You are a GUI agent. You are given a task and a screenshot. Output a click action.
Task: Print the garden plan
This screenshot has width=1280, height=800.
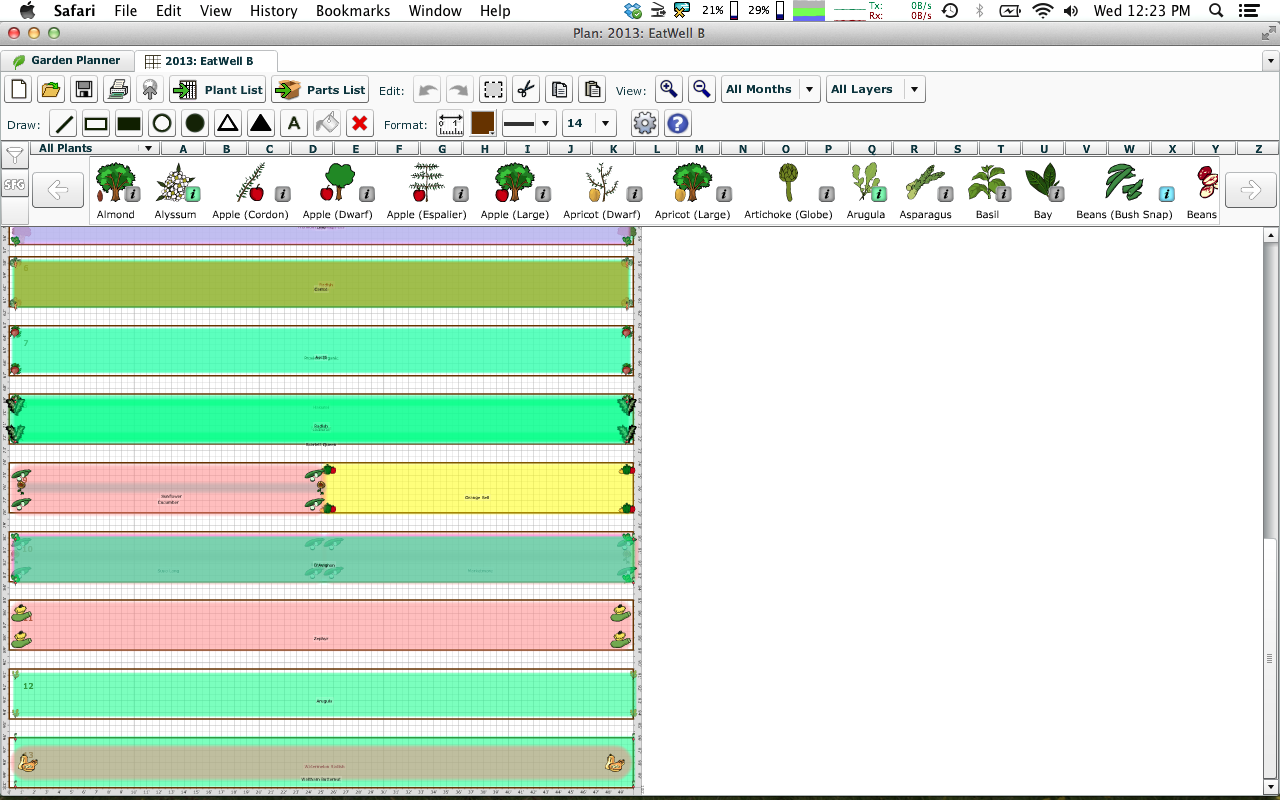click(x=117, y=89)
